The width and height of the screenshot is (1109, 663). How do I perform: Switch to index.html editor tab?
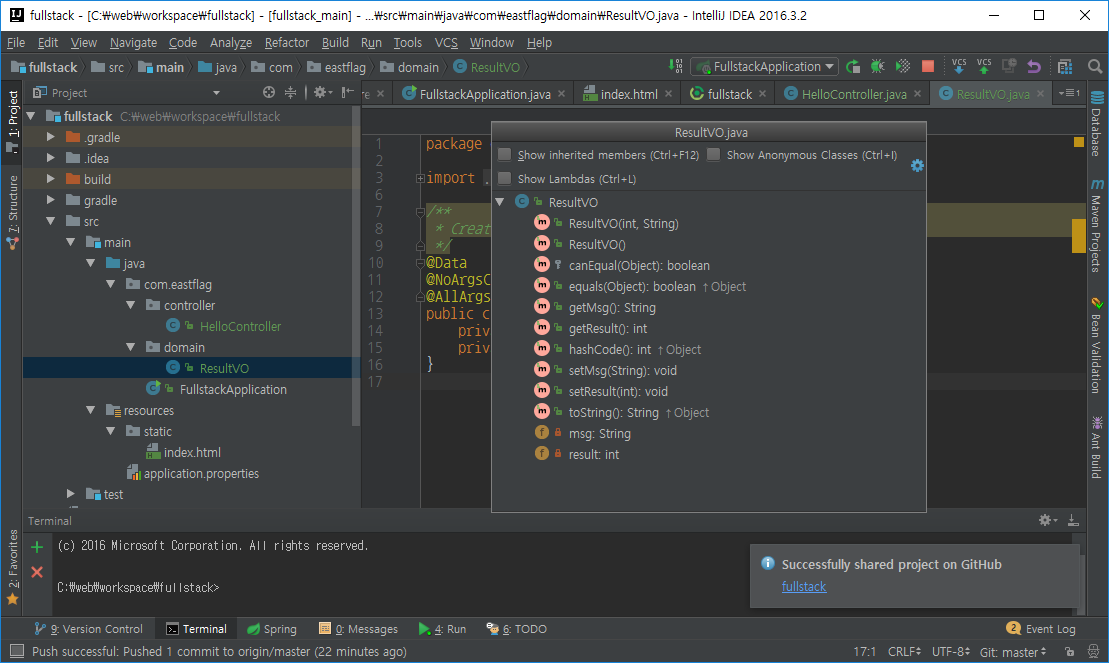click(x=628, y=93)
